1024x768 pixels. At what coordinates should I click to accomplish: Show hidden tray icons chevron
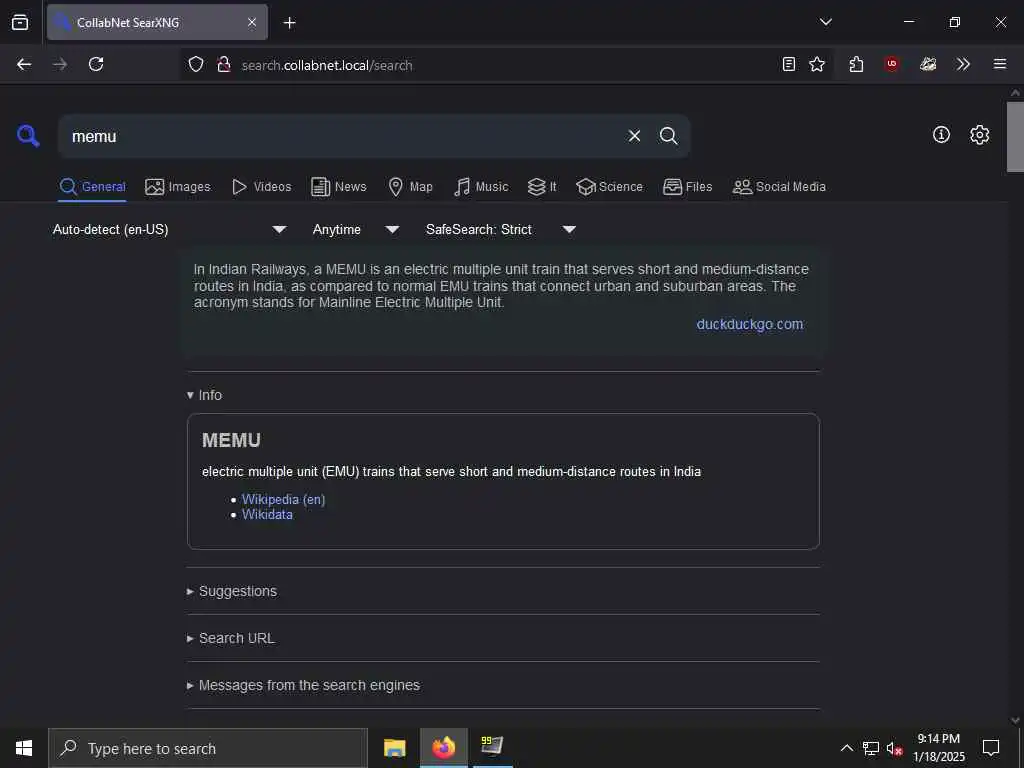click(846, 748)
